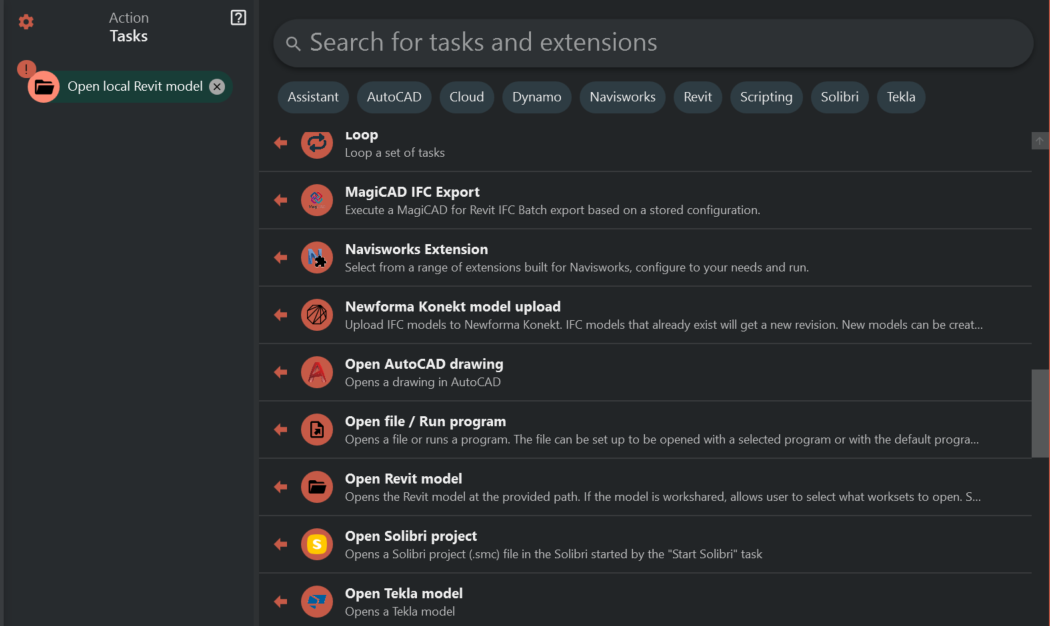Click the Open AutoCAD drawing icon

click(x=317, y=372)
